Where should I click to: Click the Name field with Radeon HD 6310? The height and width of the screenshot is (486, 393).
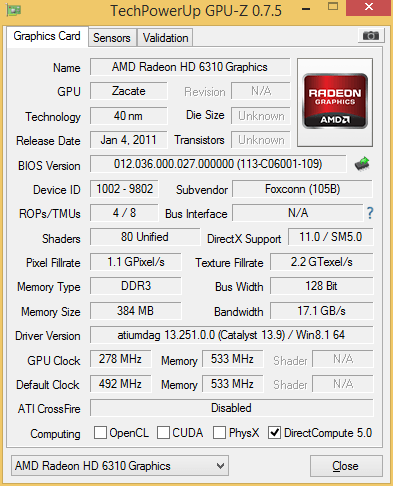coord(190,67)
